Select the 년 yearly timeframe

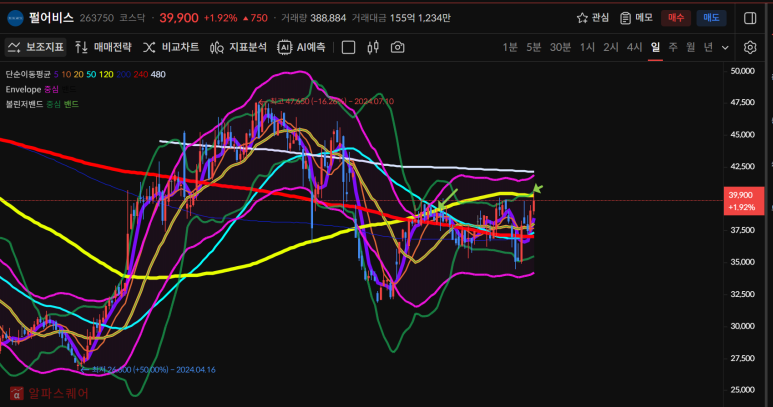coord(708,47)
